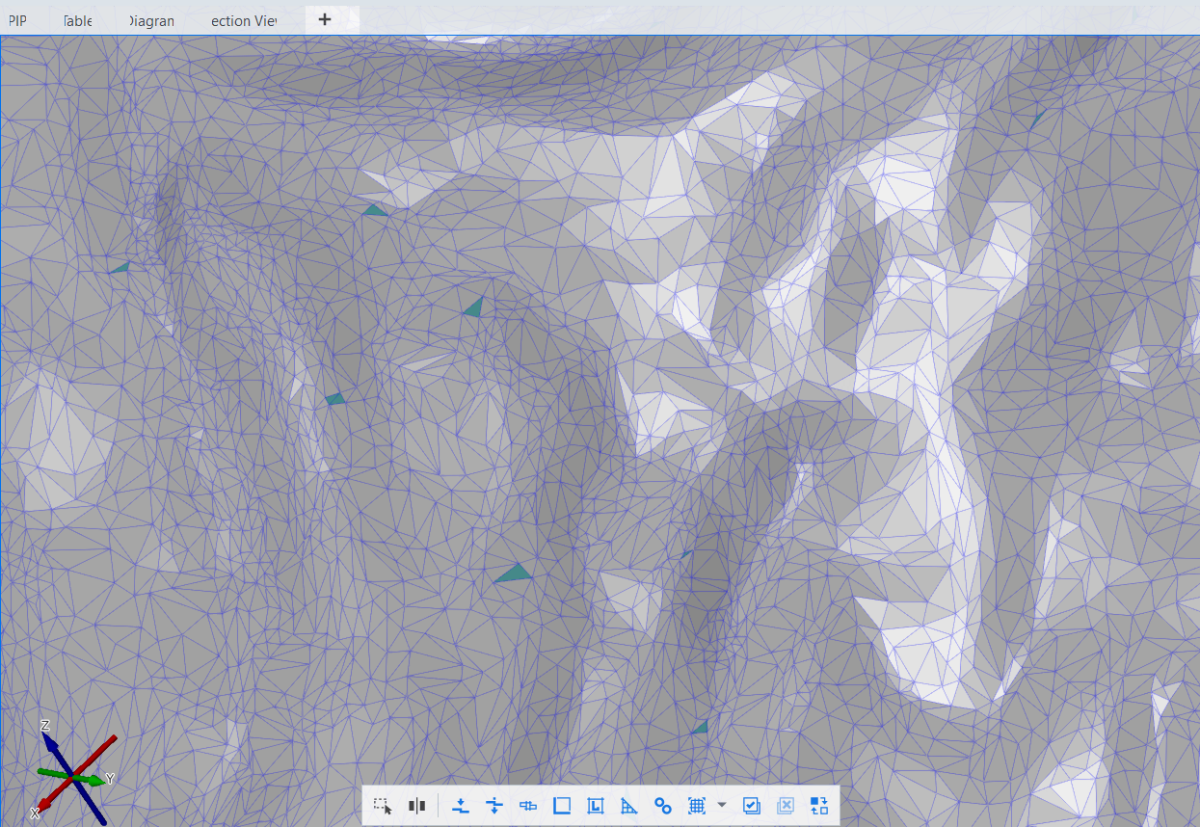Screen dimensions: 1200x827
Task: Click the deselect-all X icon
Action: click(785, 806)
